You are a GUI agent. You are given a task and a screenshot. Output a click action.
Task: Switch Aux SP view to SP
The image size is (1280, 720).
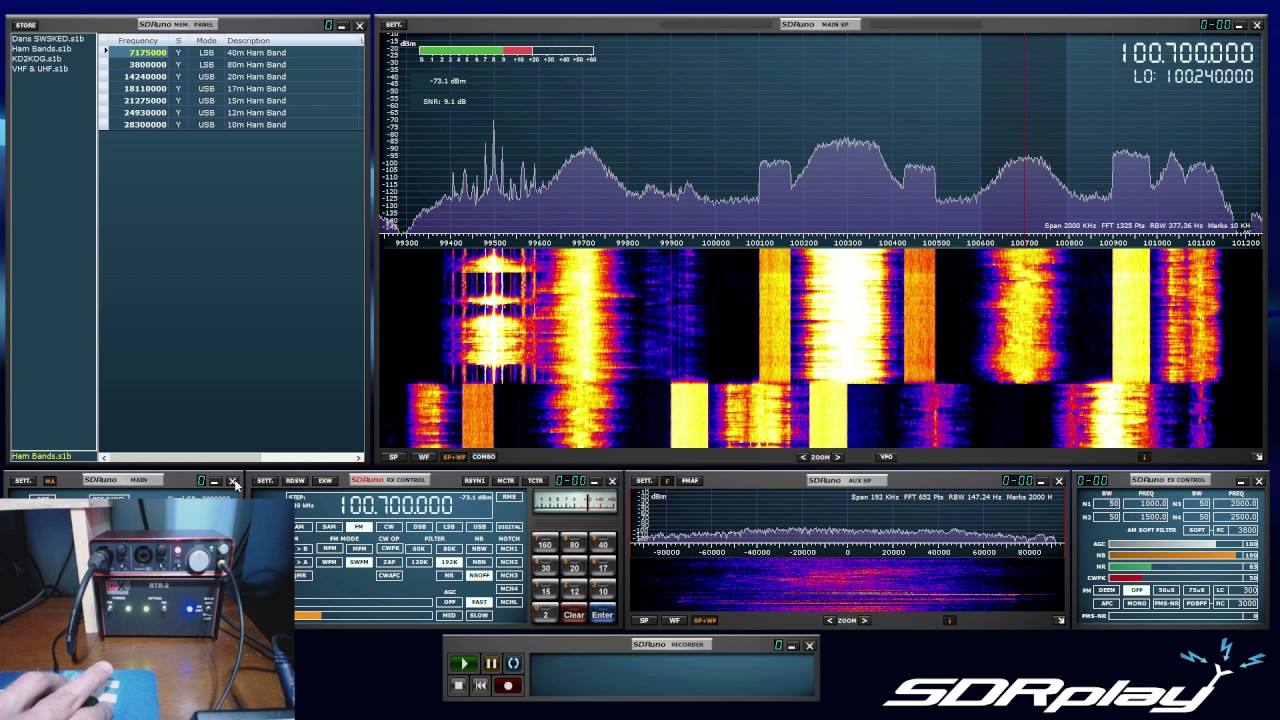pos(645,620)
